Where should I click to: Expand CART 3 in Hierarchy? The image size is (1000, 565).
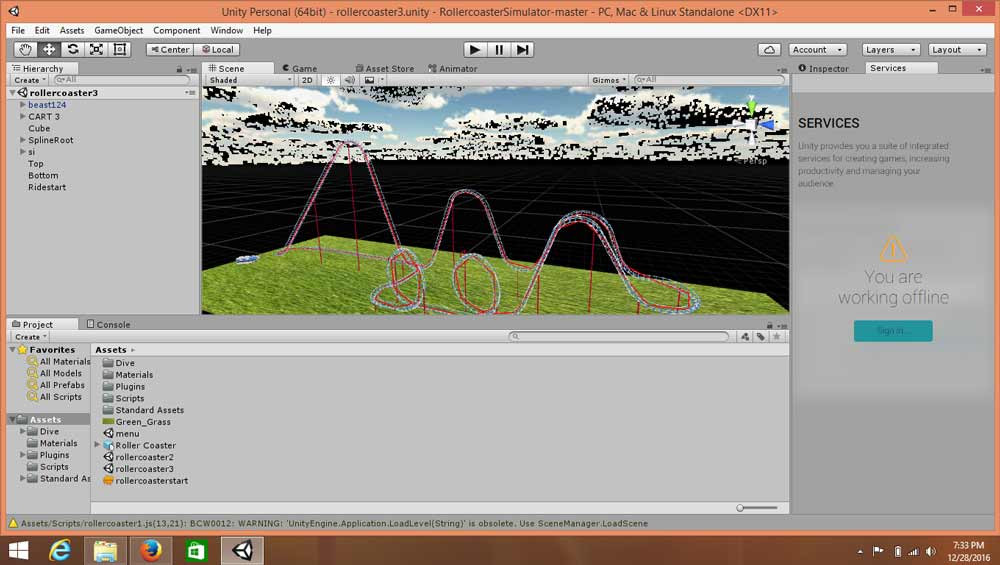pyautogui.click(x=23, y=116)
